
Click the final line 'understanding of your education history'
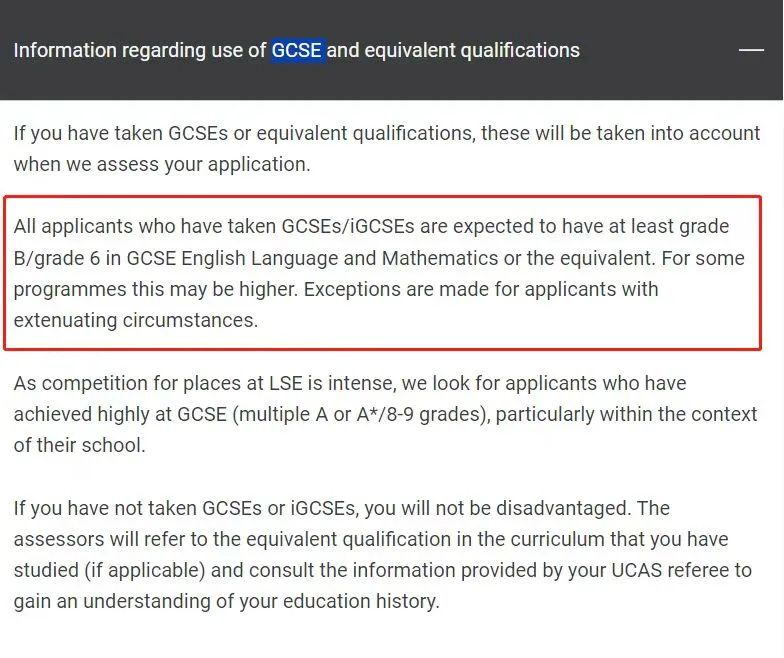coord(261,601)
